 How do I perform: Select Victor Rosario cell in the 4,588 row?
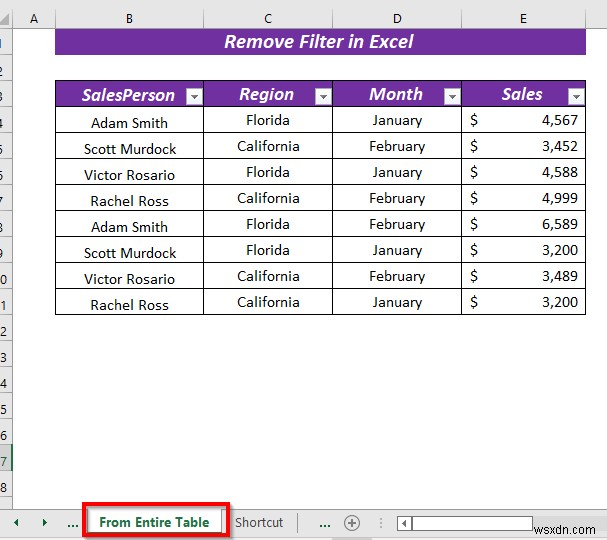point(129,172)
